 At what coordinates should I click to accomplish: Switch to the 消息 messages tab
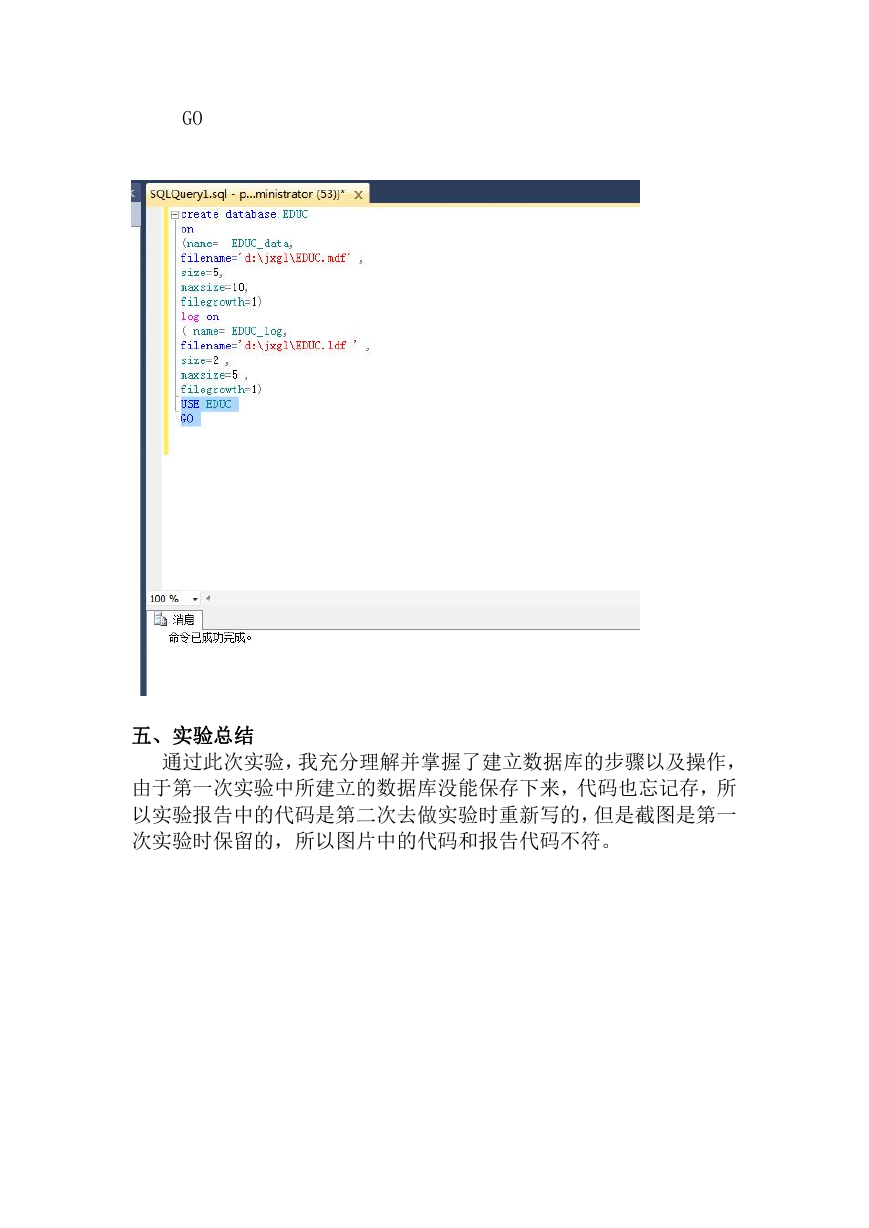click(x=176, y=620)
